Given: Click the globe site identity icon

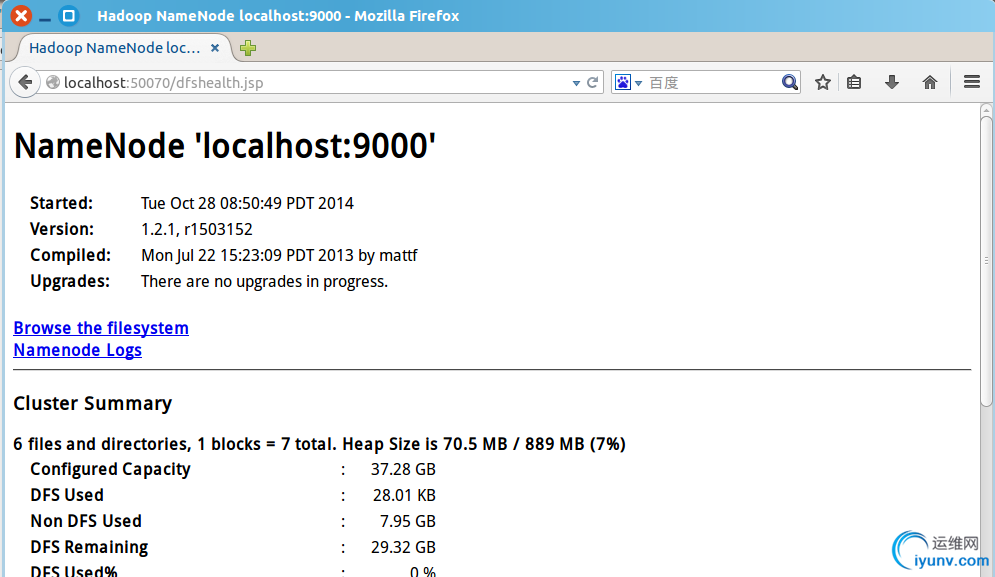Looking at the screenshot, I should (53, 83).
